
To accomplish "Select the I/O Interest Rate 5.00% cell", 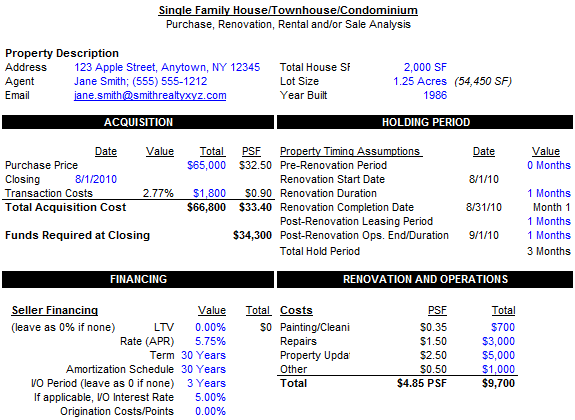I will [210, 397].
